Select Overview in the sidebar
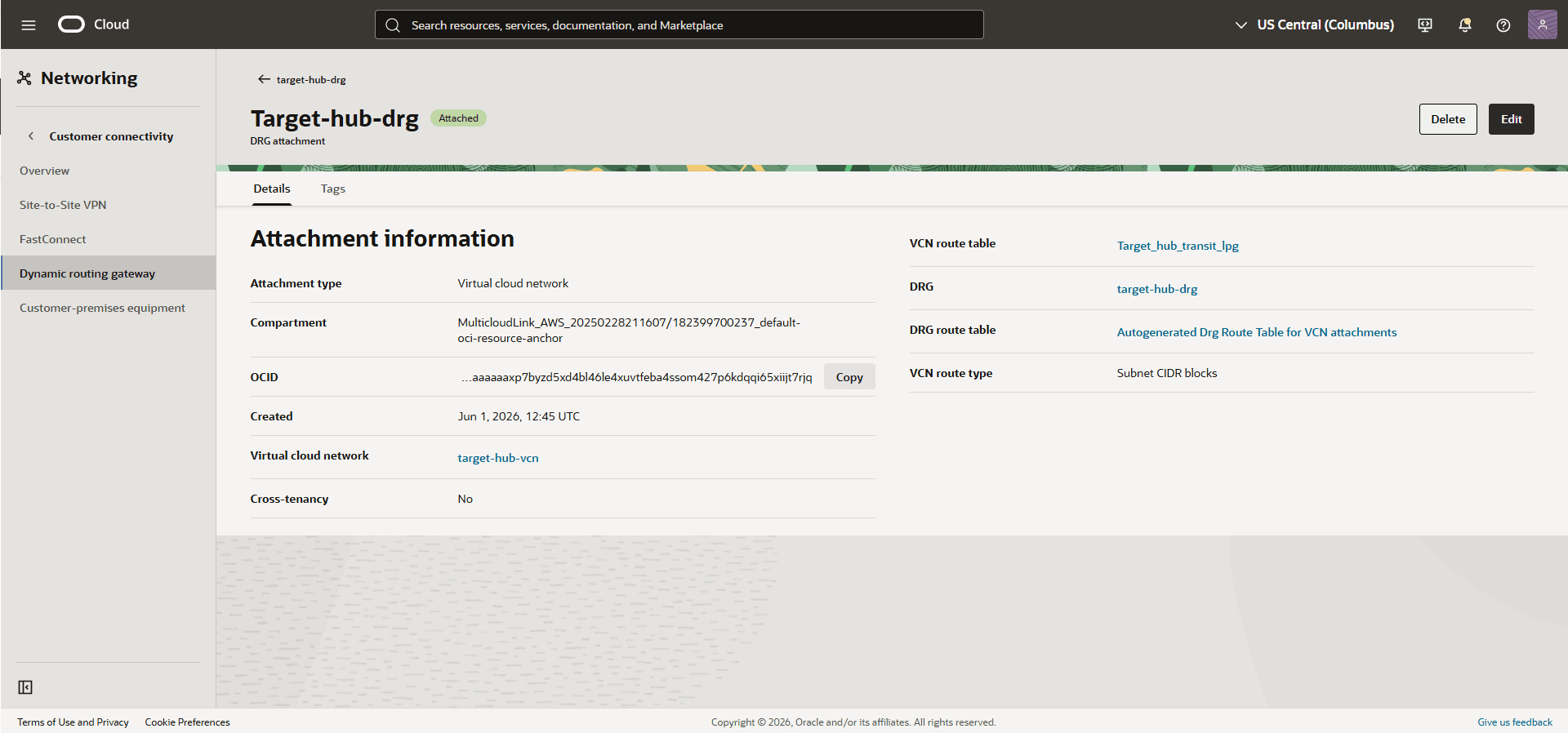 [108, 171]
